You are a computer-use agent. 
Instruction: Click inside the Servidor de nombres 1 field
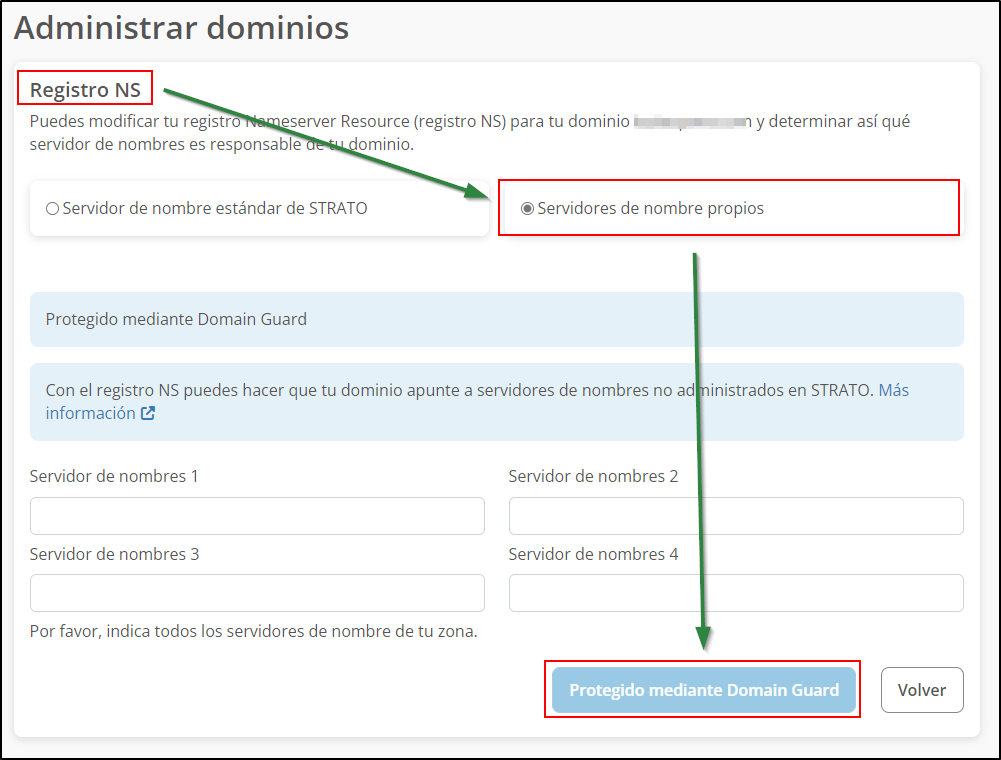(256, 516)
